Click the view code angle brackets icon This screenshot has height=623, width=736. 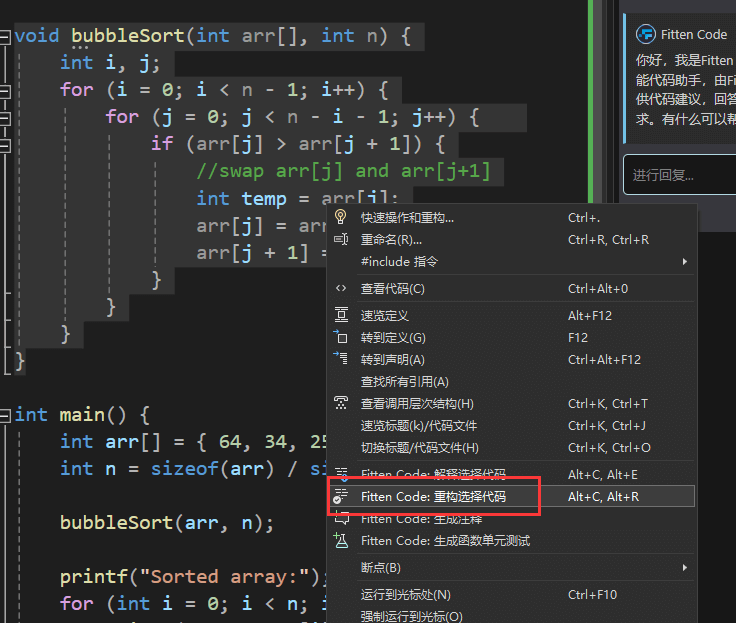click(x=341, y=289)
